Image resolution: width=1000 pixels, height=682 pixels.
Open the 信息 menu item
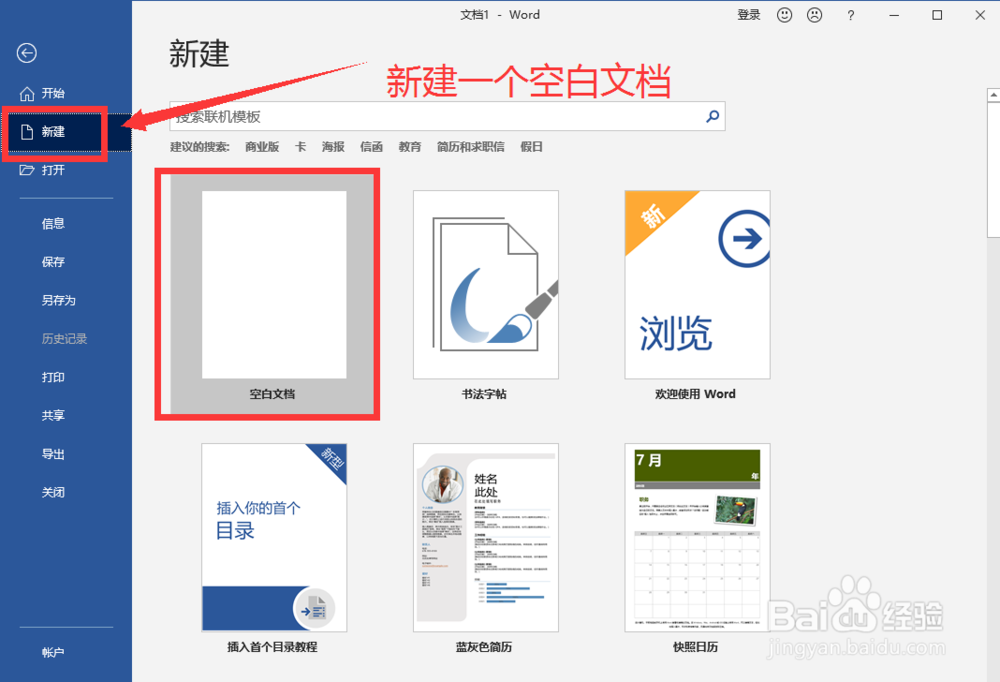[x=53, y=223]
